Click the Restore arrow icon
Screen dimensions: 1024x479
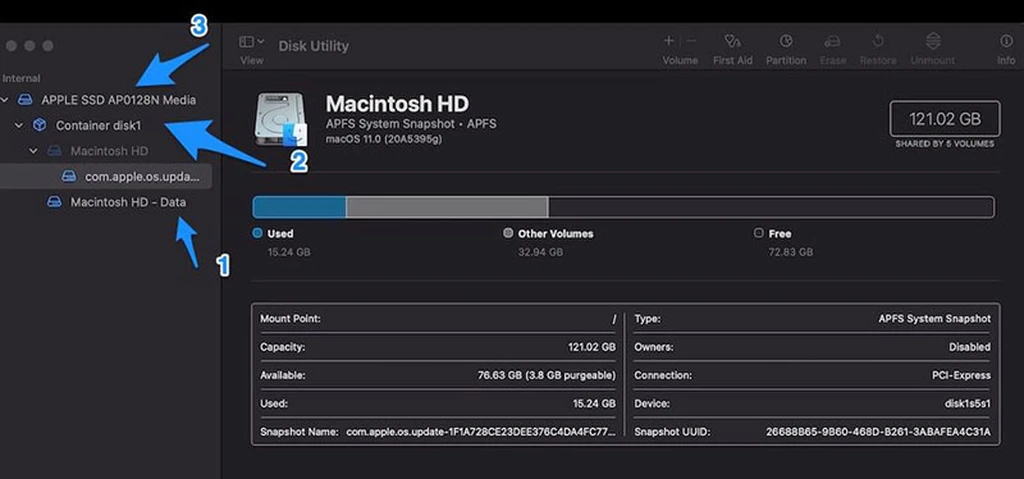tap(878, 41)
